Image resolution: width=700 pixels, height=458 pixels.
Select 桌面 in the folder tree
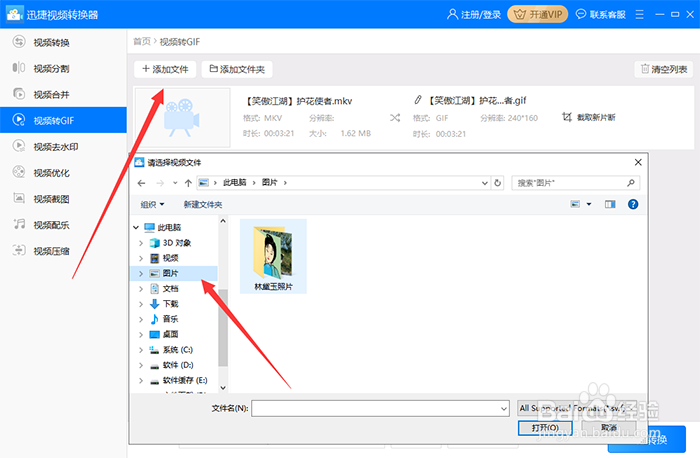tap(170, 334)
